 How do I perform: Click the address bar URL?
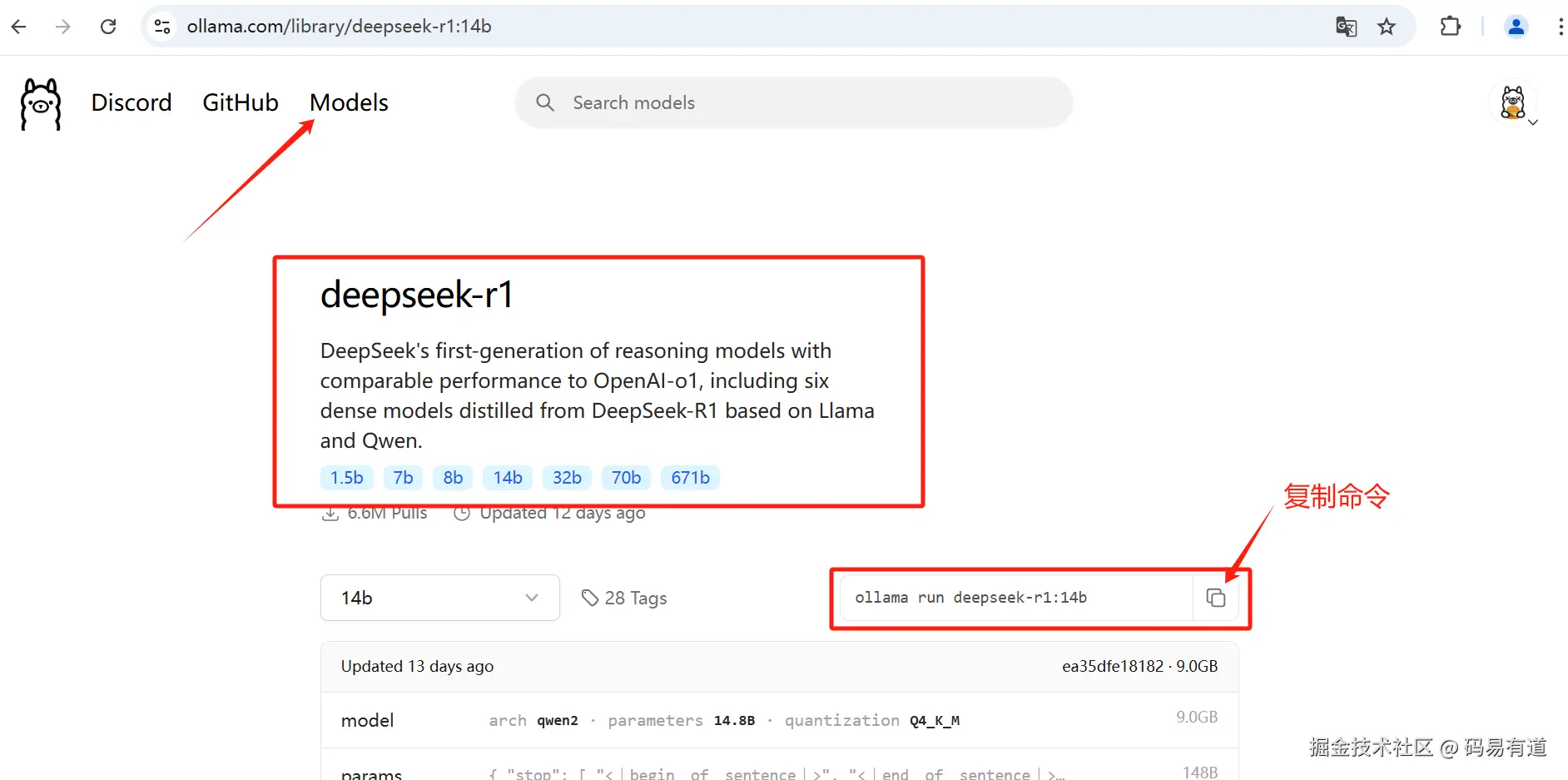339,27
